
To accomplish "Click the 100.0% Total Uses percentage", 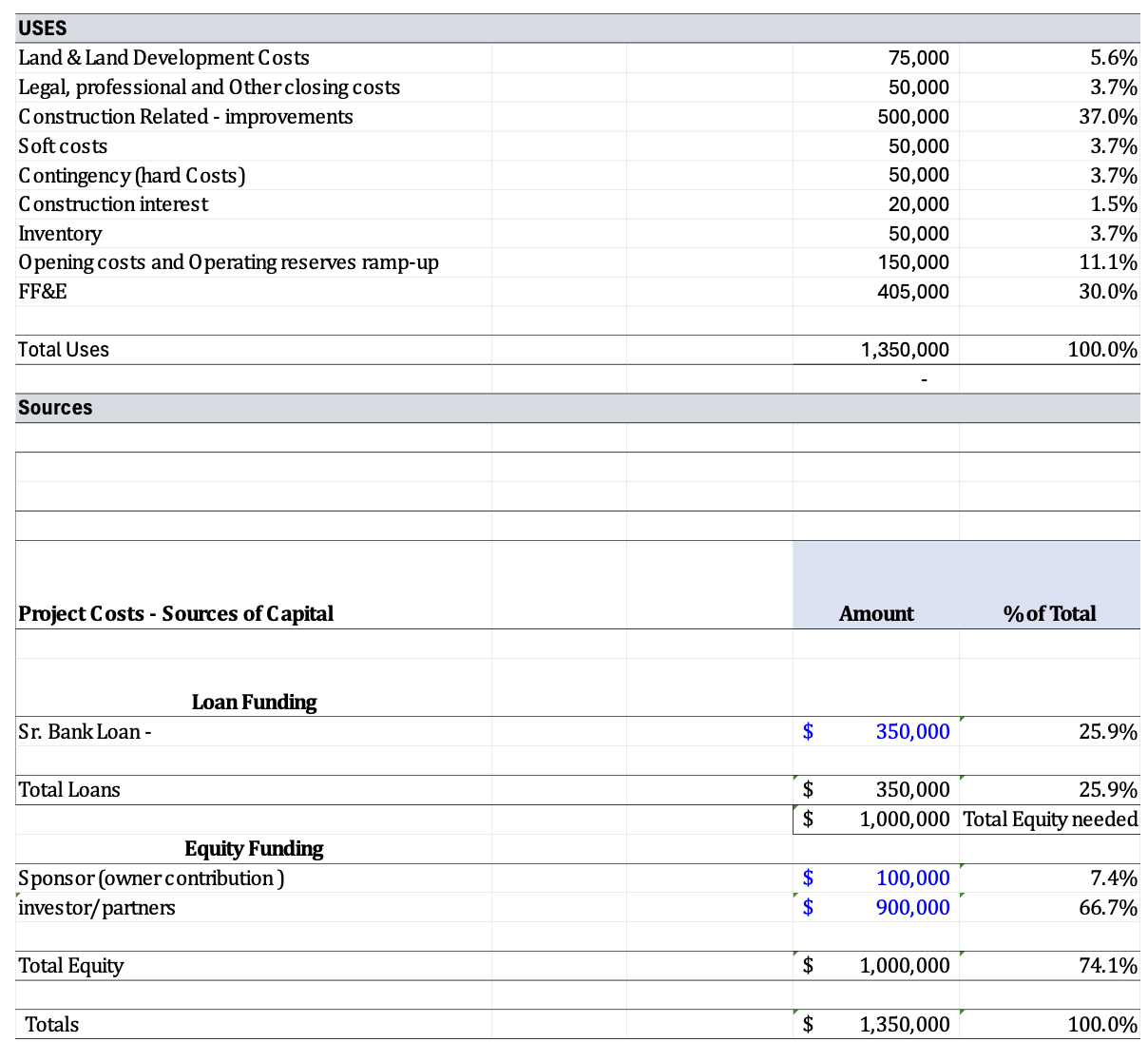I will tap(1102, 350).
